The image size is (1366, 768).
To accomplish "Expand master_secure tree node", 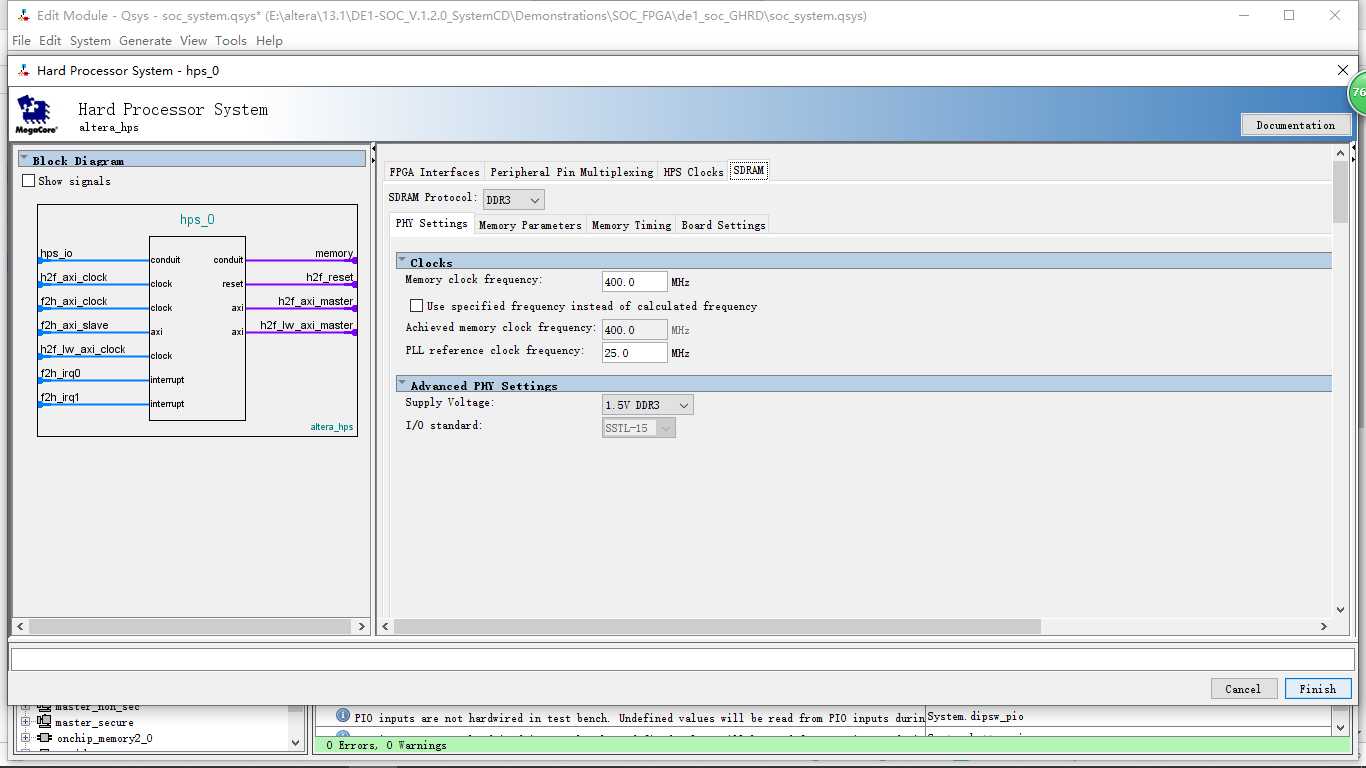I will click(x=27, y=722).
